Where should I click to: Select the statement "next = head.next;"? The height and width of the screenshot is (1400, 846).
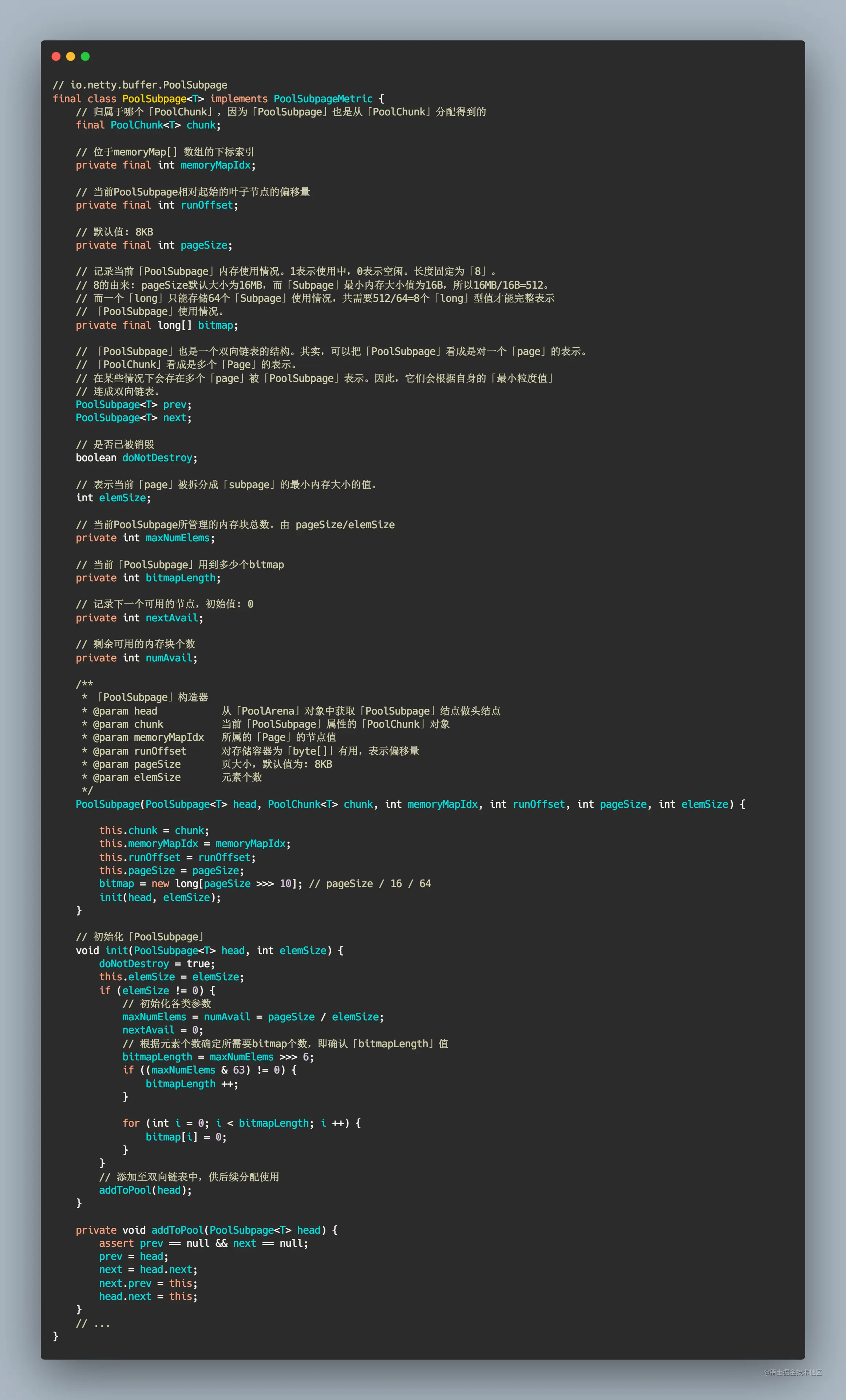point(148,1270)
